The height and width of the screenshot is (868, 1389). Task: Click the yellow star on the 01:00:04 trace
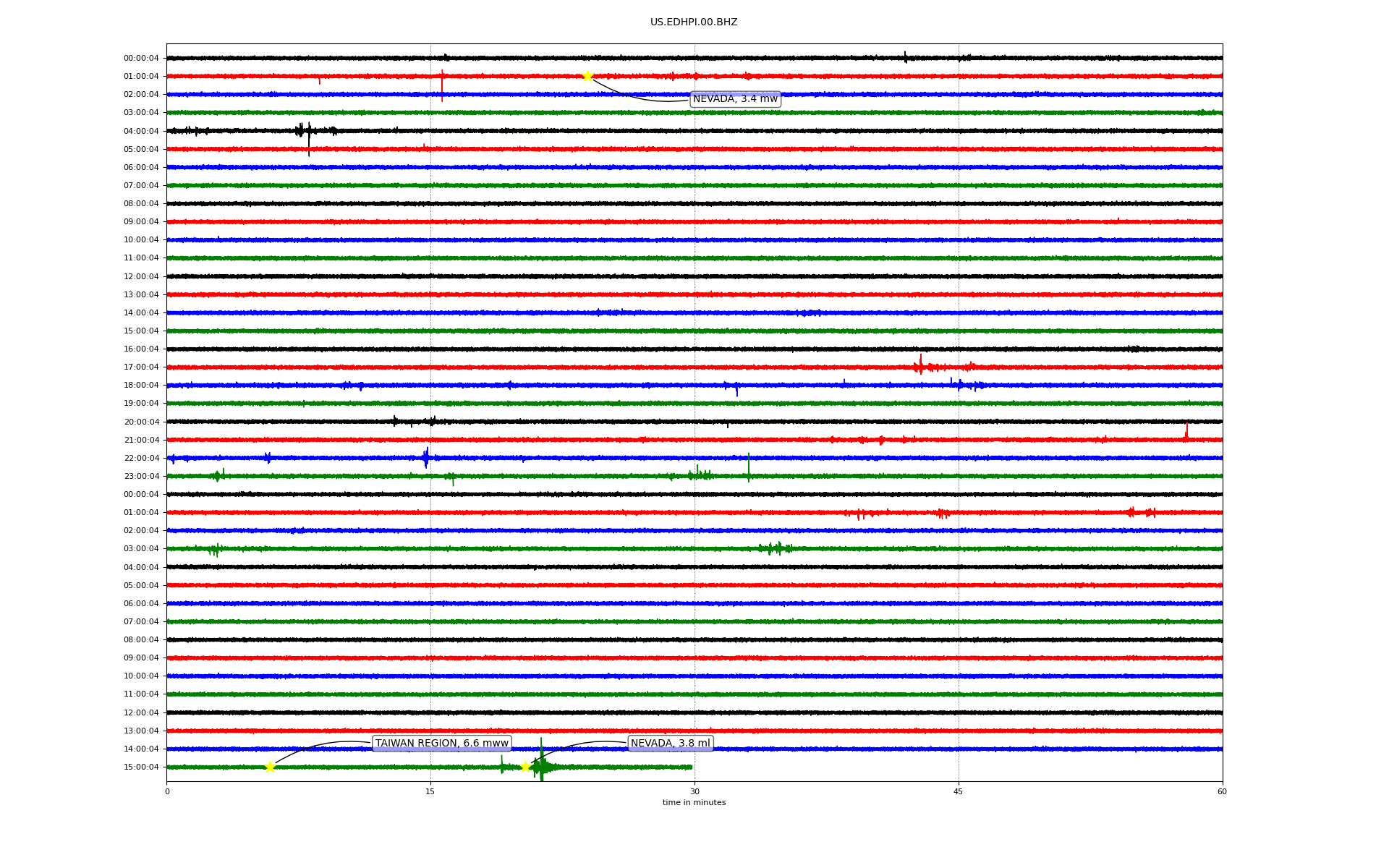pyautogui.click(x=587, y=76)
